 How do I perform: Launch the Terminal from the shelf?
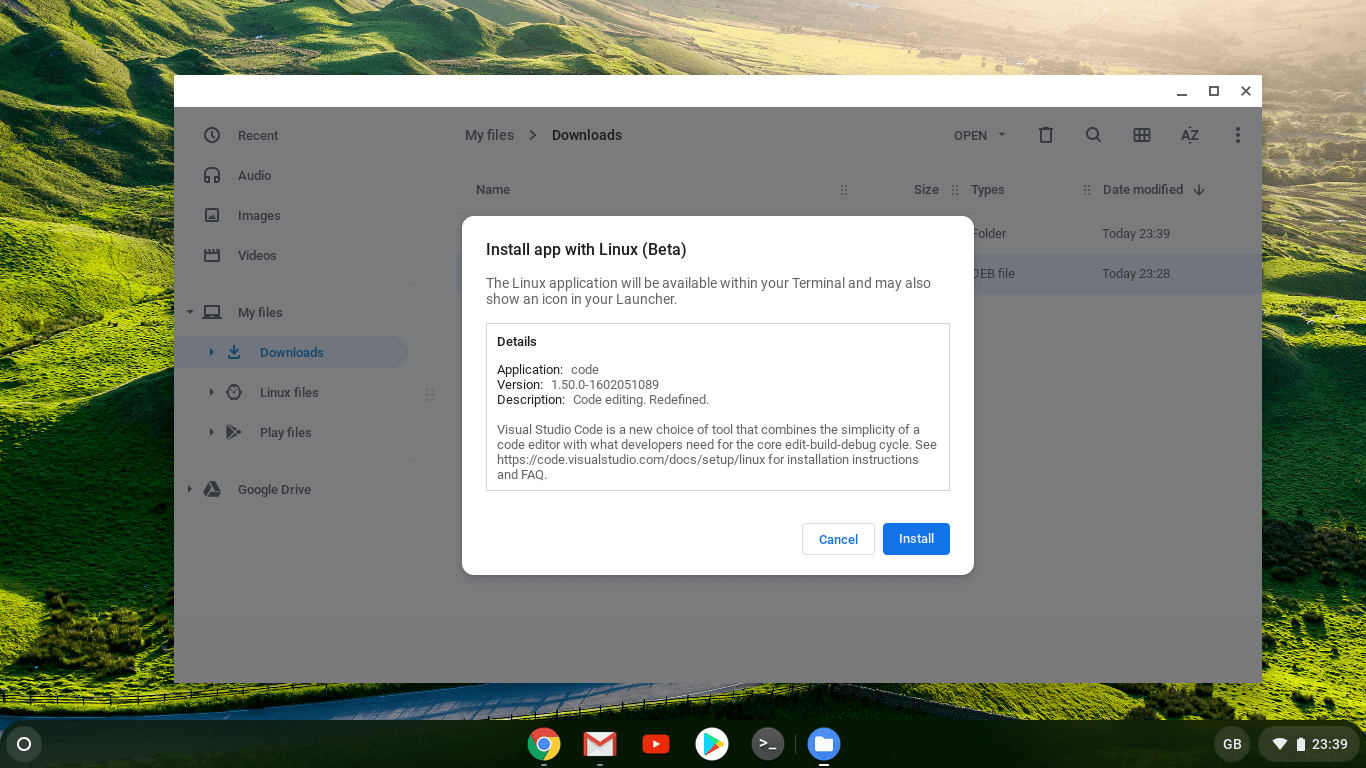pyautogui.click(x=768, y=744)
